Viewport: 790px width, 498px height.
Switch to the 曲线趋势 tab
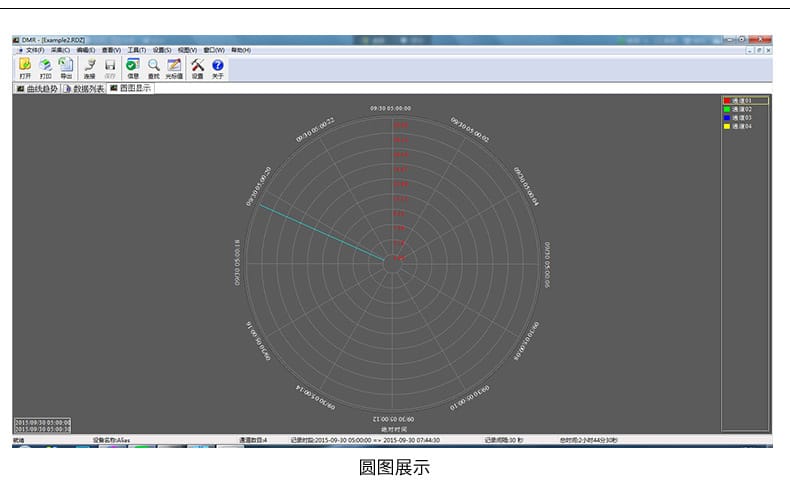point(42,88)
